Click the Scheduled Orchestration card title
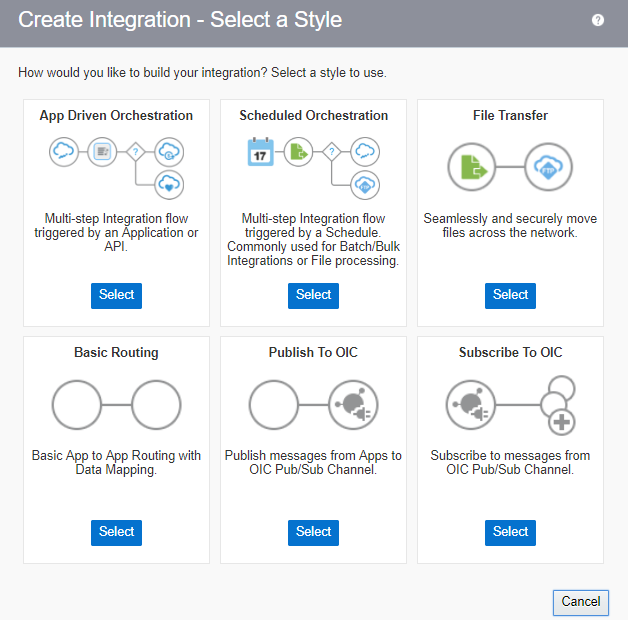The width and height of the screenshot is (628, 620). click(313, 116)
